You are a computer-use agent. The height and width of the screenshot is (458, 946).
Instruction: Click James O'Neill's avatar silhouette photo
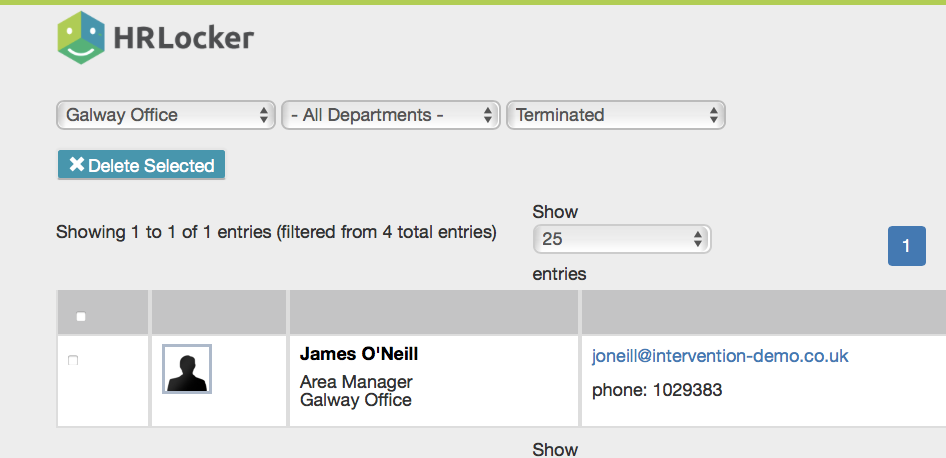[187, 369]
